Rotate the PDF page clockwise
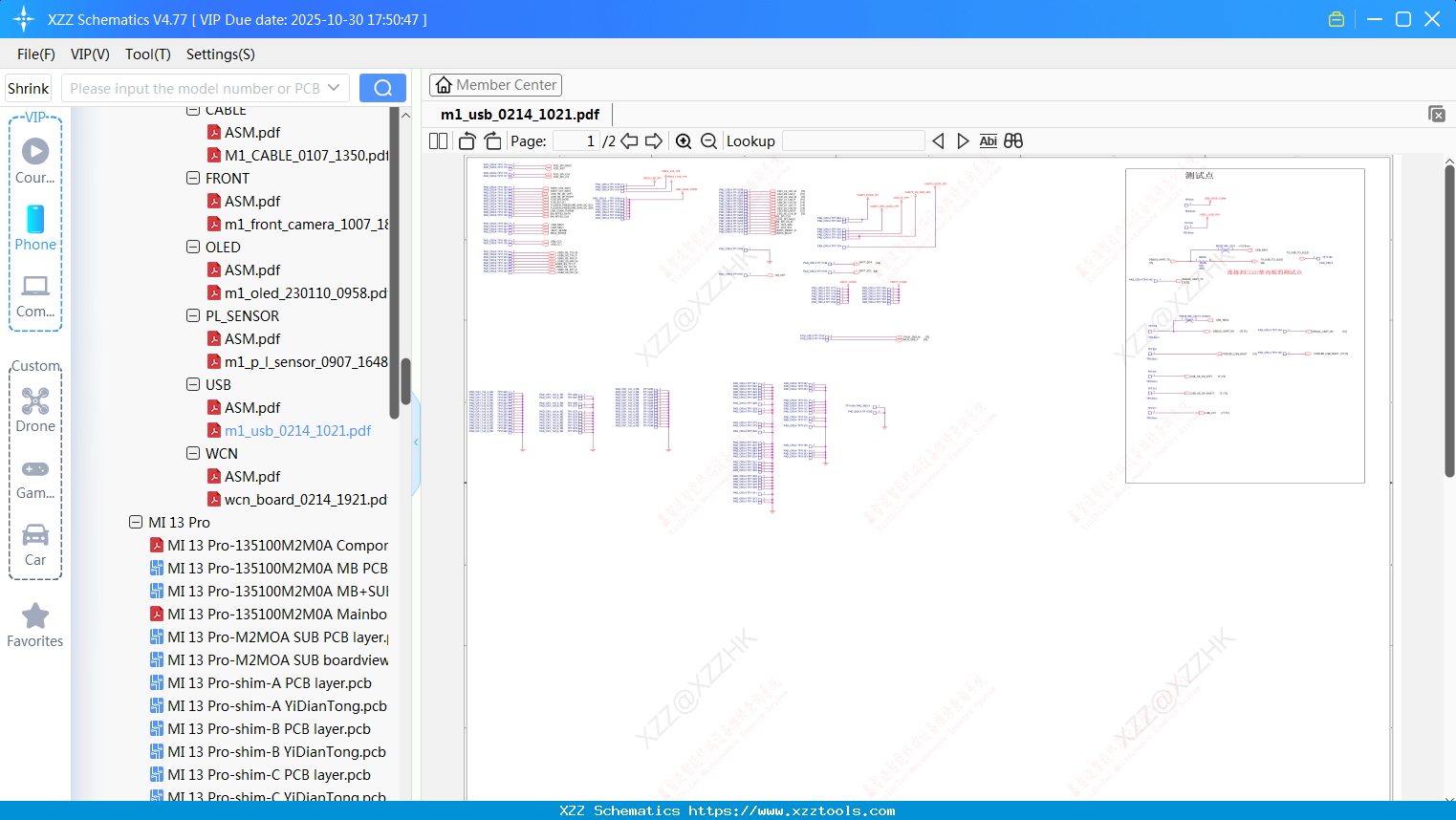The height and width of the screenshot is (820, 1456). (492, 140)
